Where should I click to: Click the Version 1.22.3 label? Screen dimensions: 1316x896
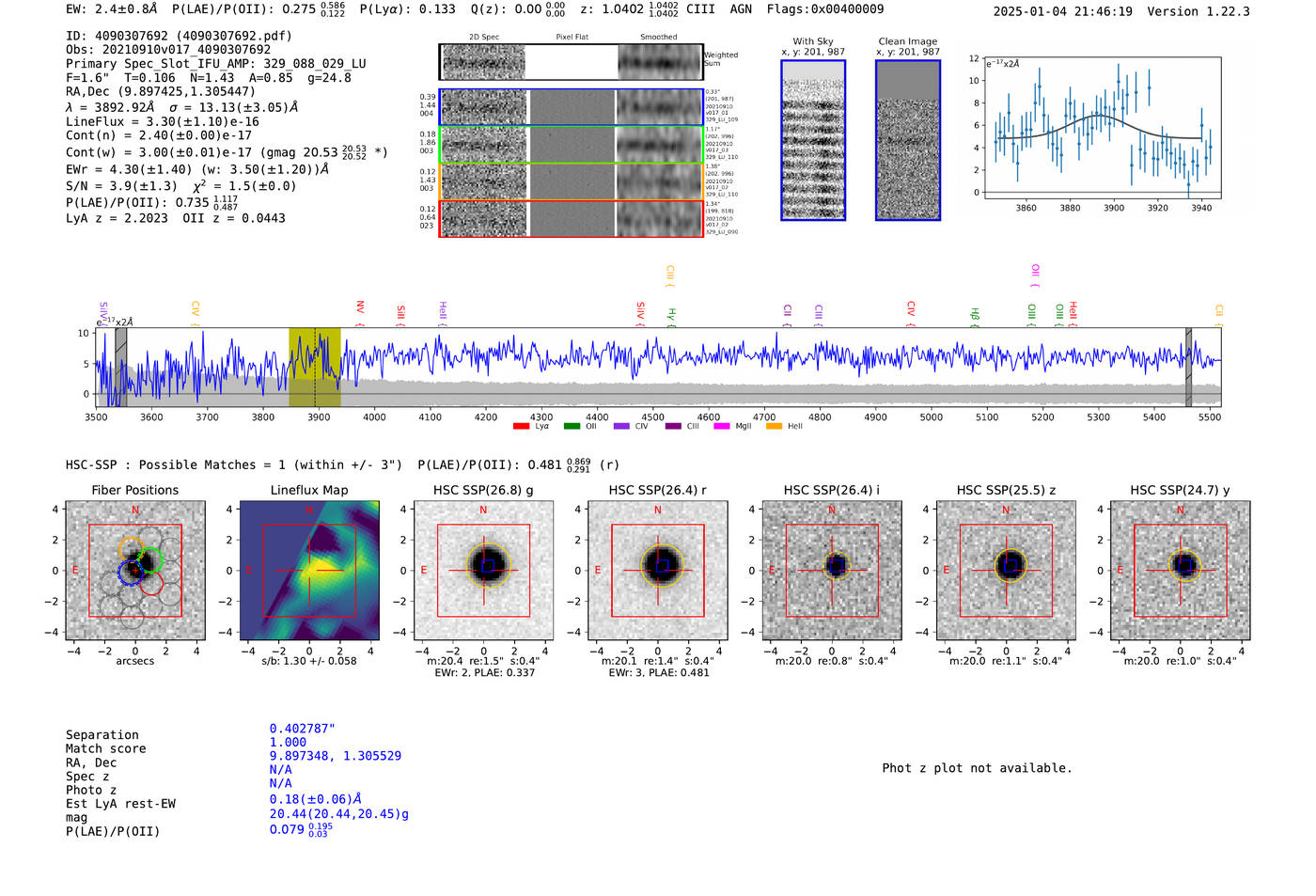pyautogui.click(x=1198, y=12)
